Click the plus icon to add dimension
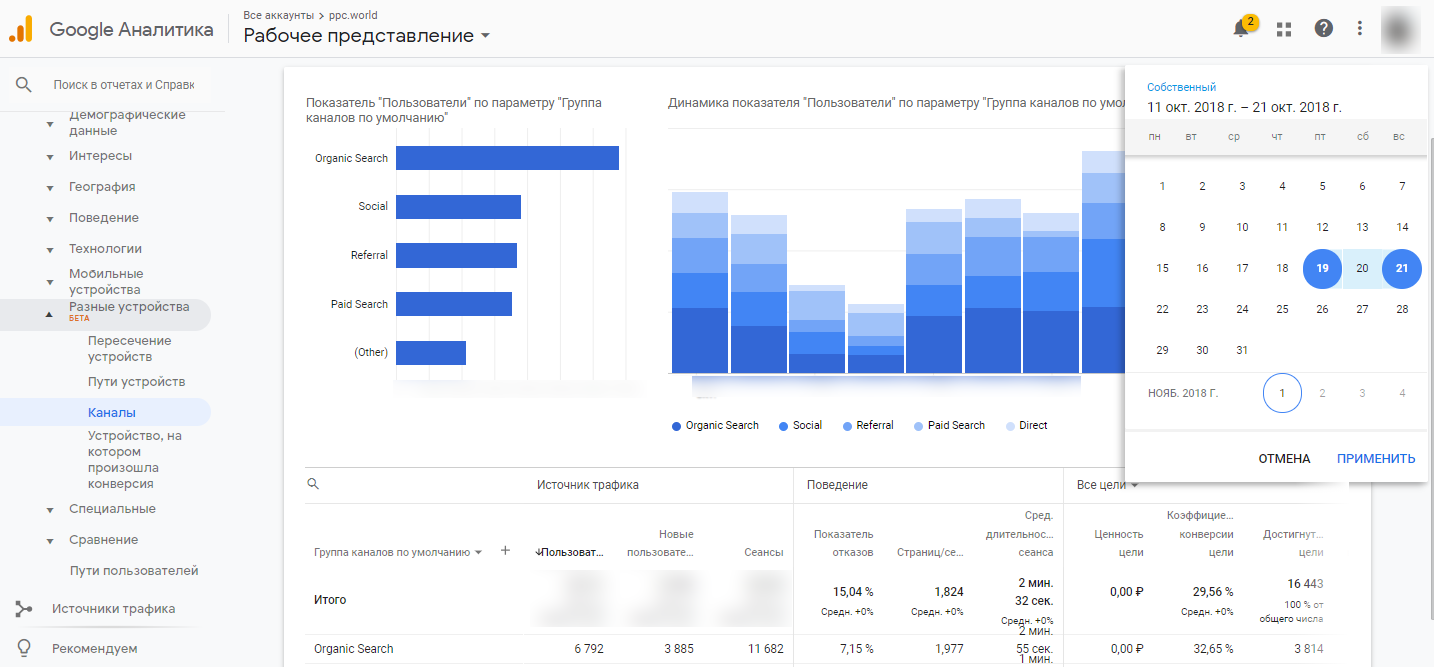Screen dimensions: 1434x667 click(x=505, y=551)
